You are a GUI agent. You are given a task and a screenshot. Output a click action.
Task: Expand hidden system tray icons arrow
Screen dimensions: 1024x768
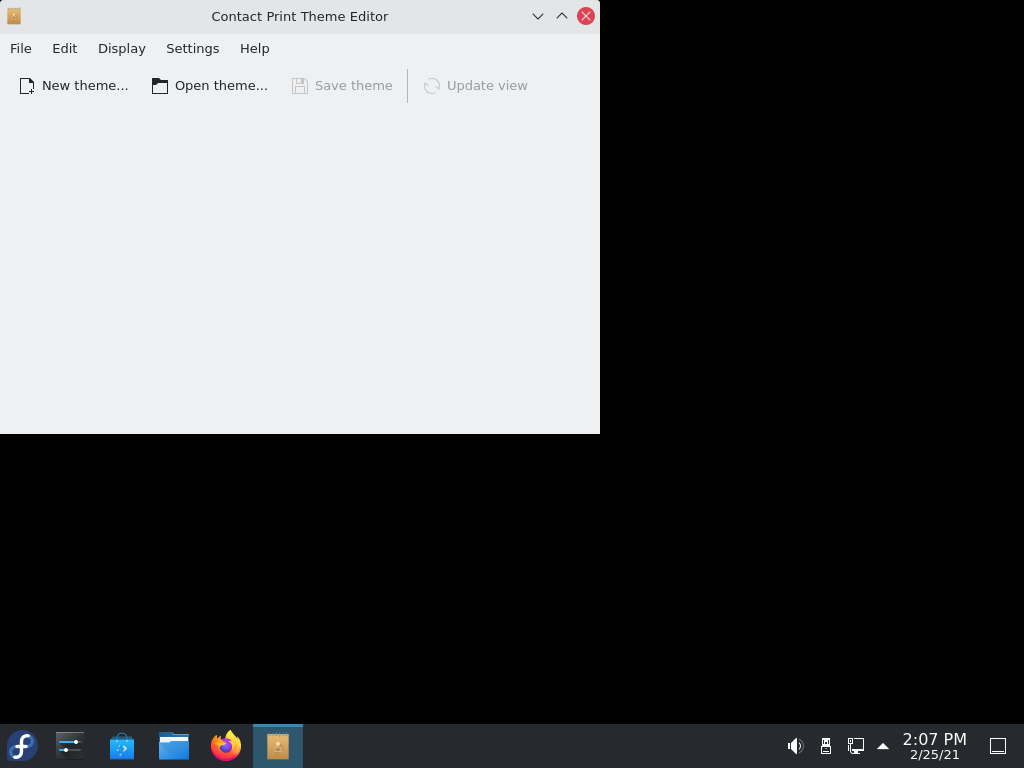point(883,746)
